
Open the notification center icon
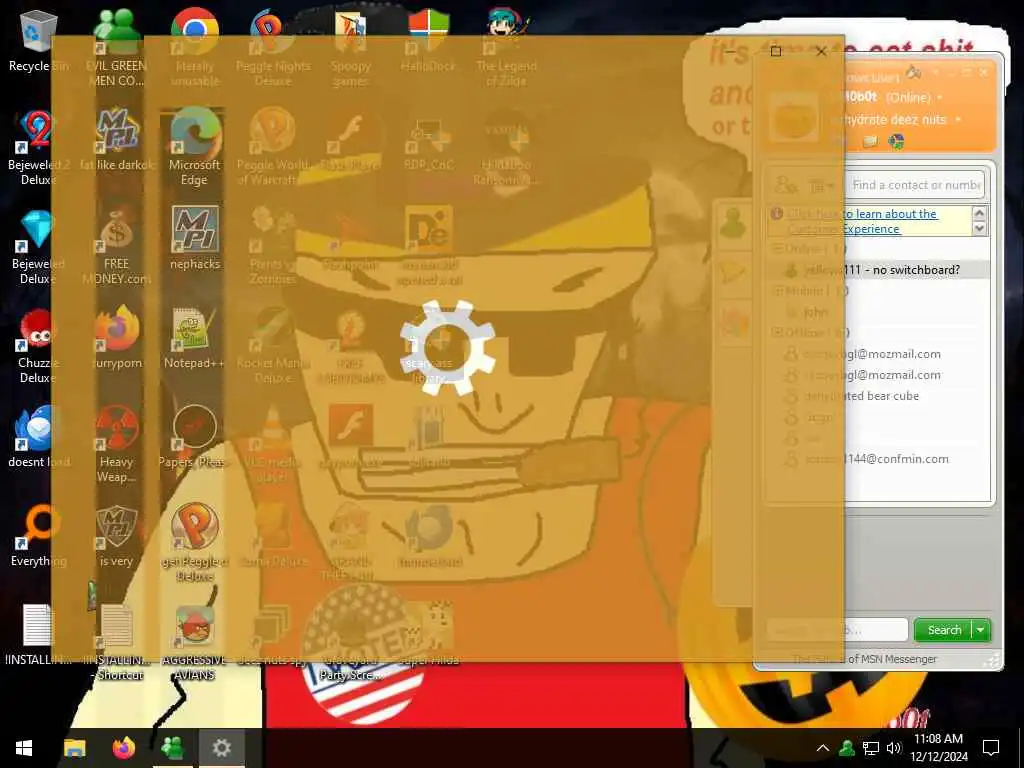[991, 748]
